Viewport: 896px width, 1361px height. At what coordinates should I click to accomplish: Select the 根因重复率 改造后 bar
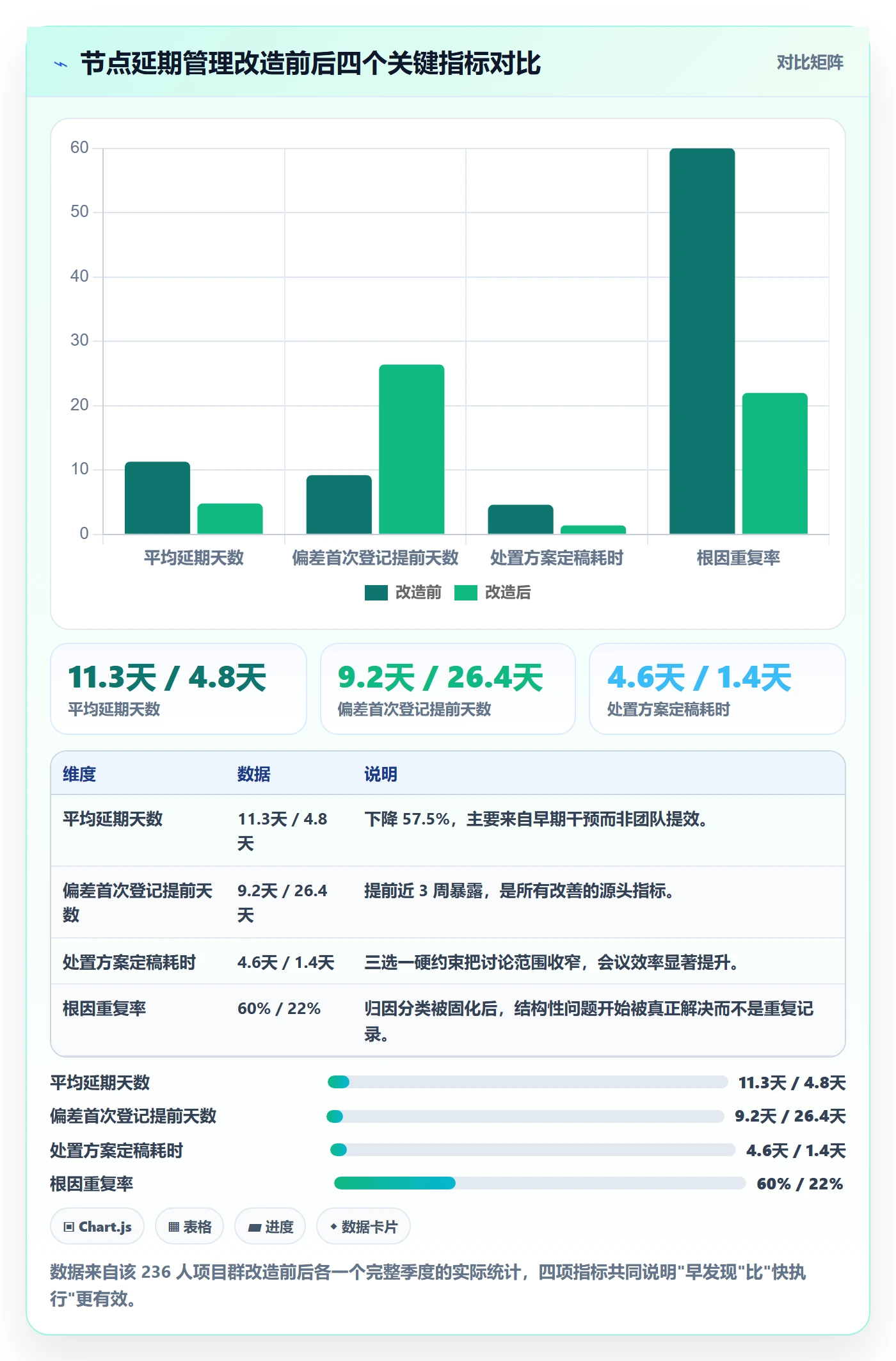pyautogui.click(x=775, y=463)
